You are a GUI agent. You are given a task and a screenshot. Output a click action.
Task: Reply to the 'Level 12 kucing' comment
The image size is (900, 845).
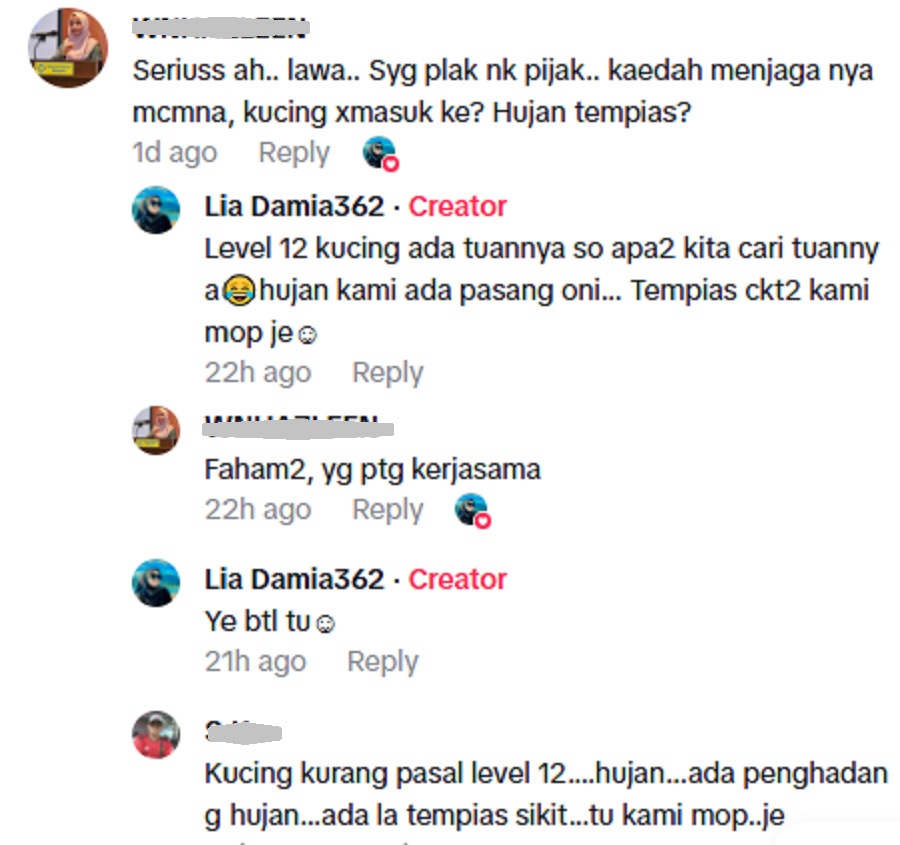[387, 373]
